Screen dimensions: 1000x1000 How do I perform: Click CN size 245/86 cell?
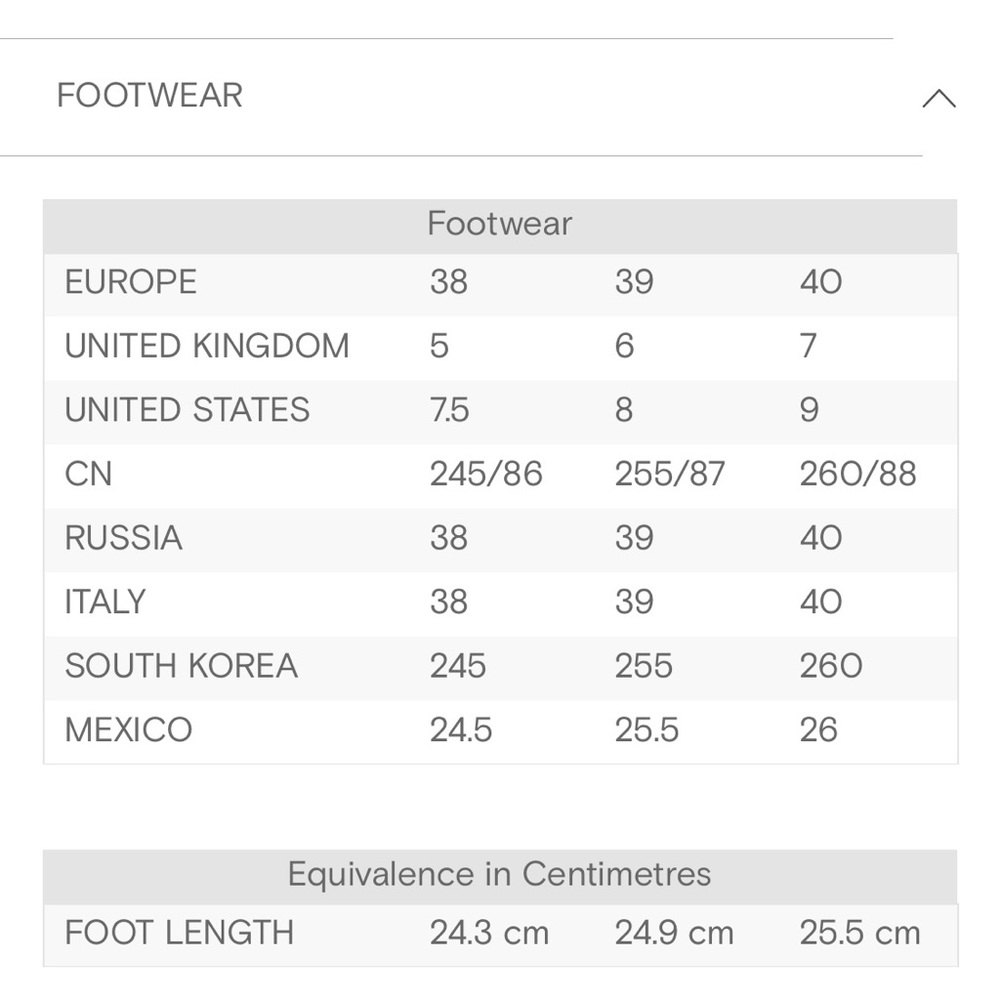(486, 474)
